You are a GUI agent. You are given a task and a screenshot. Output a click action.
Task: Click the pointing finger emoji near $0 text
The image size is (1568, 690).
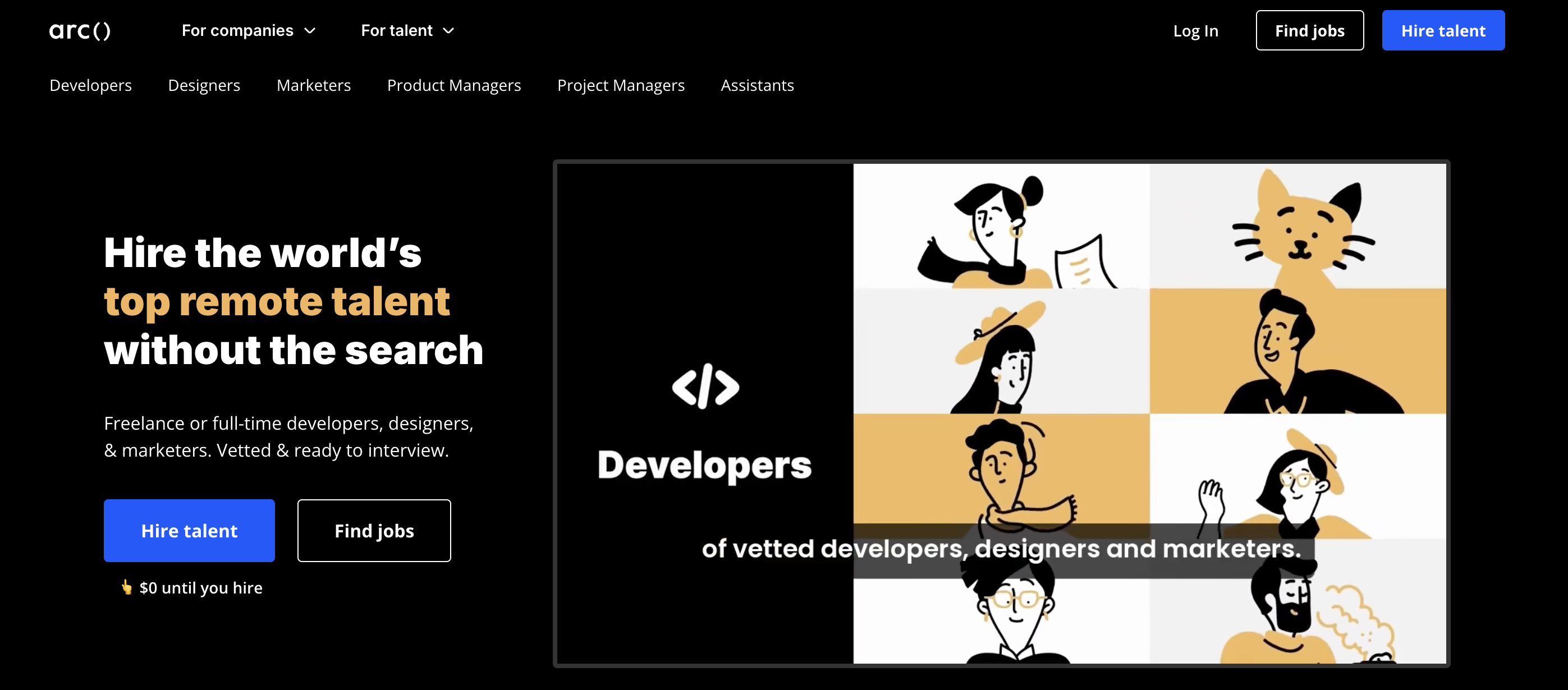[x=126, y=587]
